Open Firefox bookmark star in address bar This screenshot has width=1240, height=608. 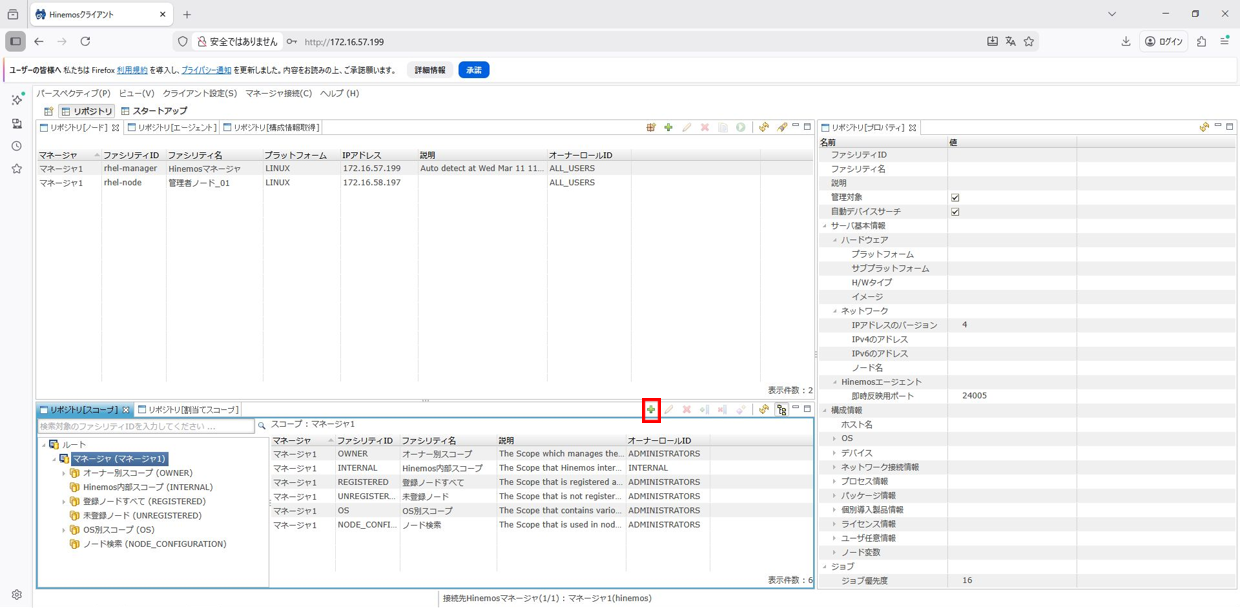[1028, 42]
